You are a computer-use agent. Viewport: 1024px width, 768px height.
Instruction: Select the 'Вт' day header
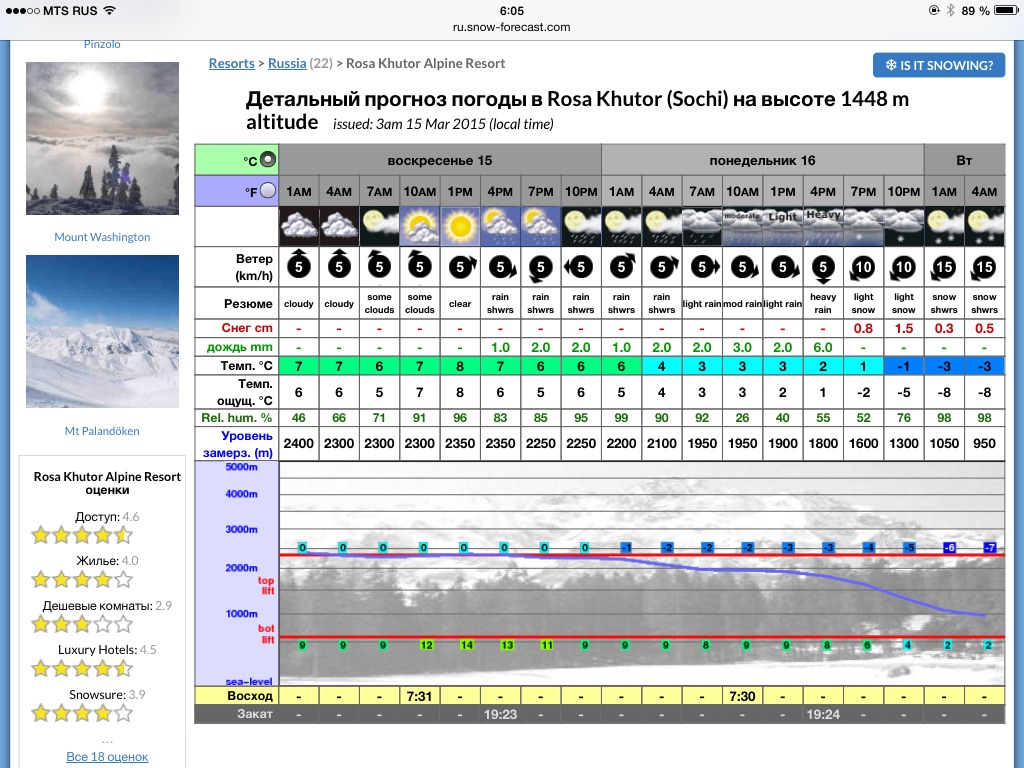point(965,160)
